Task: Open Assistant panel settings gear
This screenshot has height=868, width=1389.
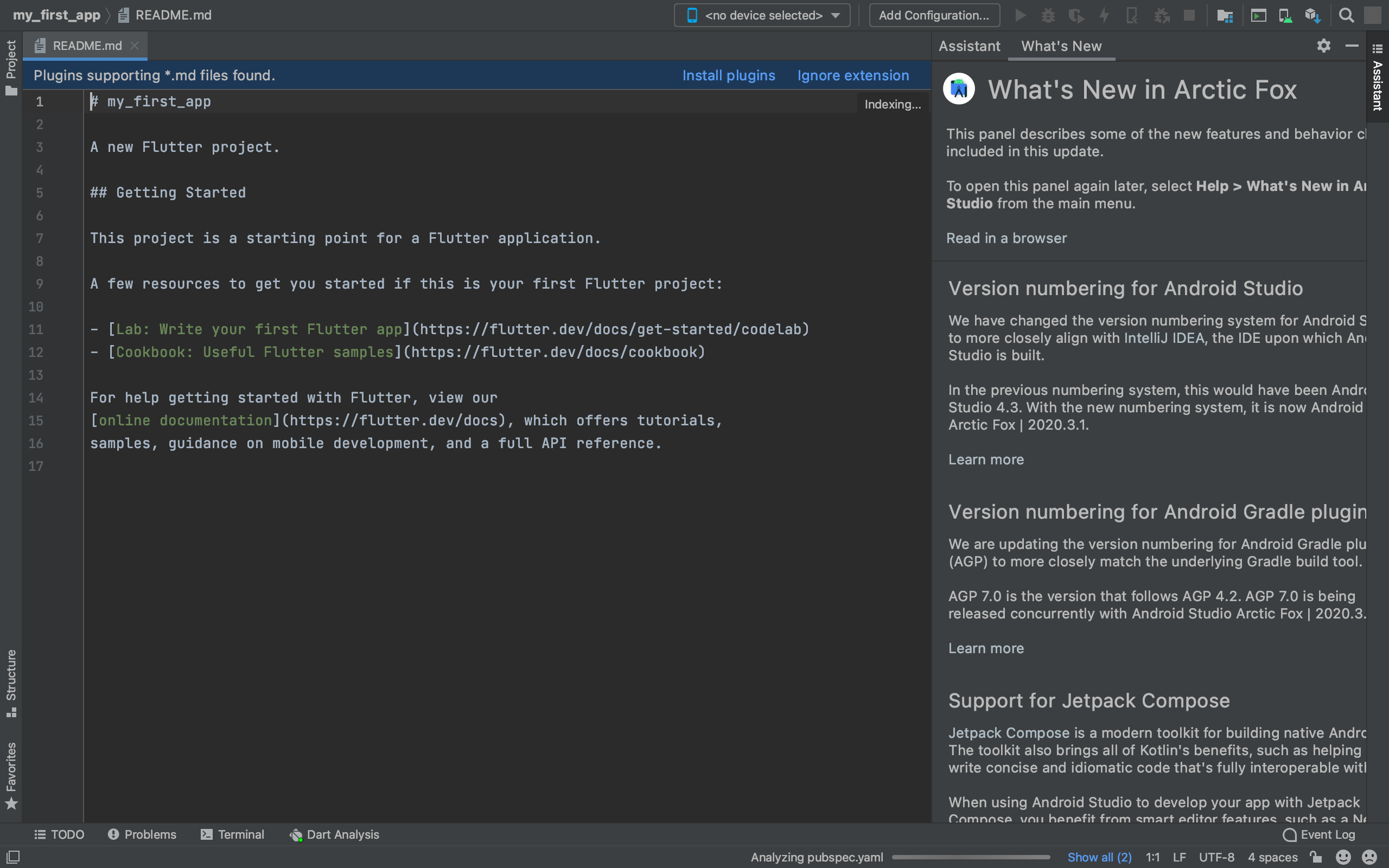Action: [x=1323, y=46]
